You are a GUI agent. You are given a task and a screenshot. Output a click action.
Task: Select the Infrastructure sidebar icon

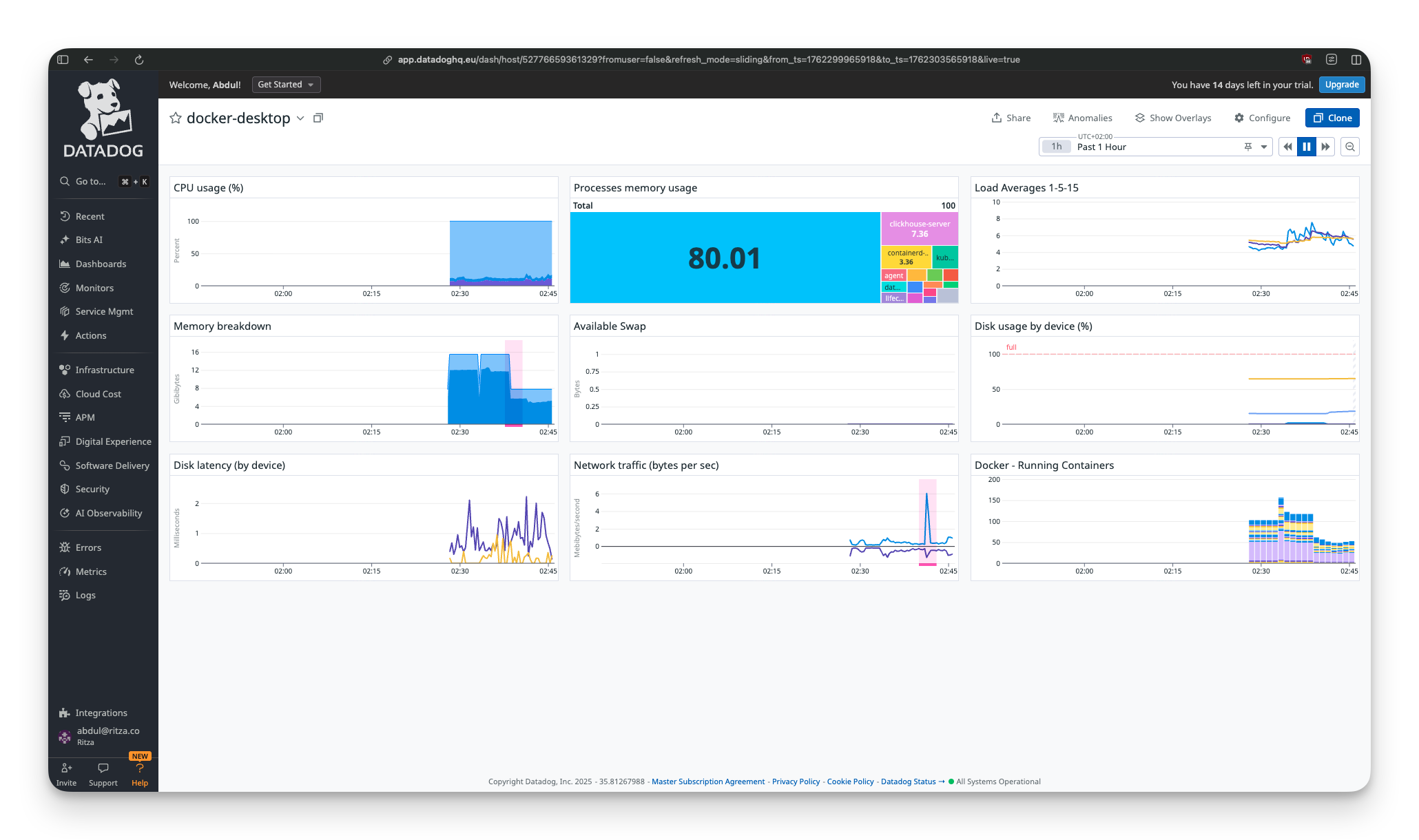[x=65, y=370]
